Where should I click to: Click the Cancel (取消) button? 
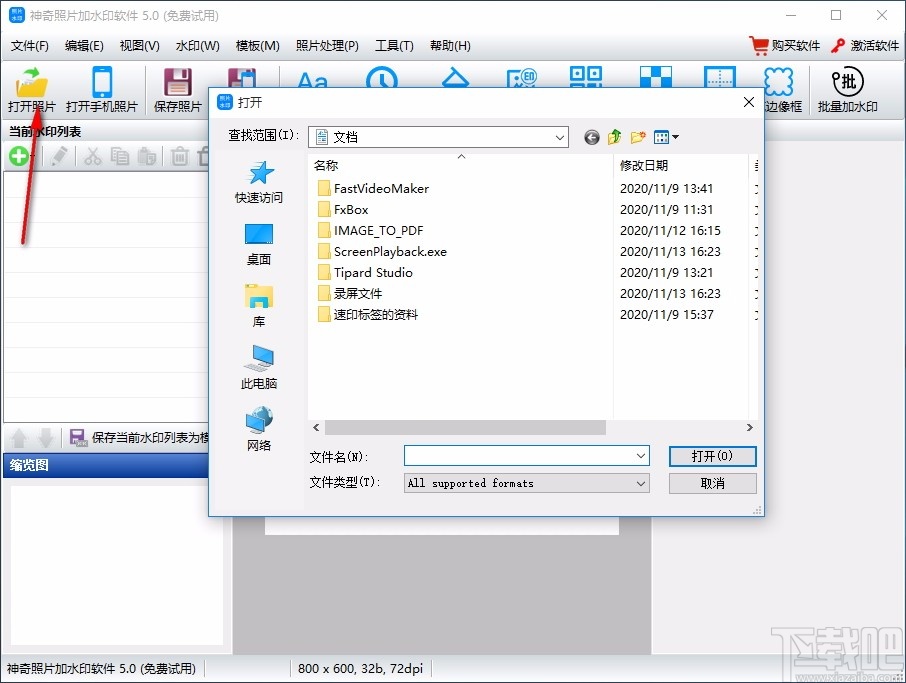712,483
